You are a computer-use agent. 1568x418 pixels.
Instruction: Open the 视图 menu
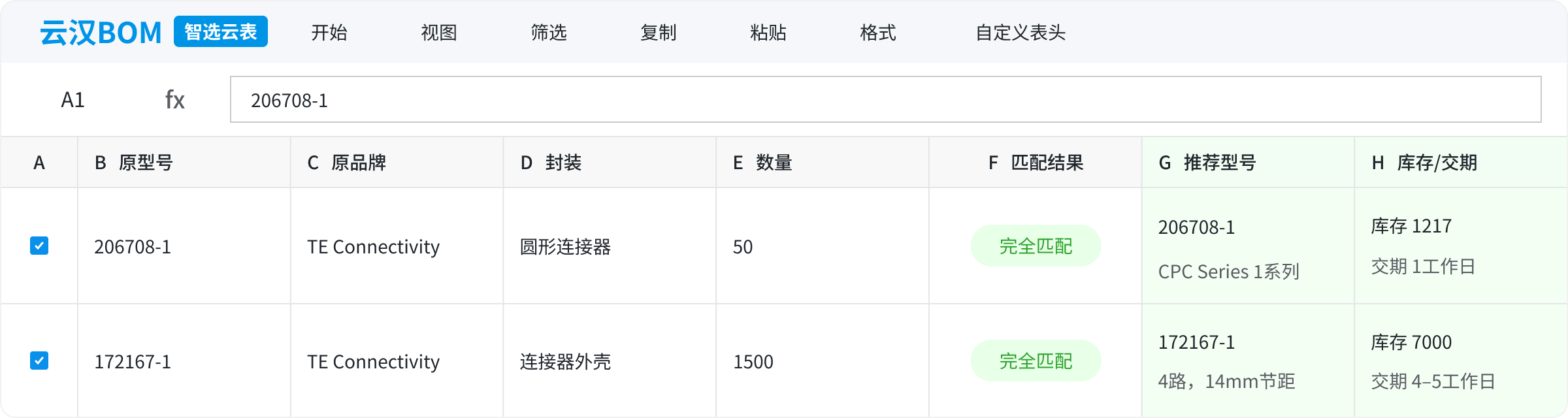coord(439,32)
